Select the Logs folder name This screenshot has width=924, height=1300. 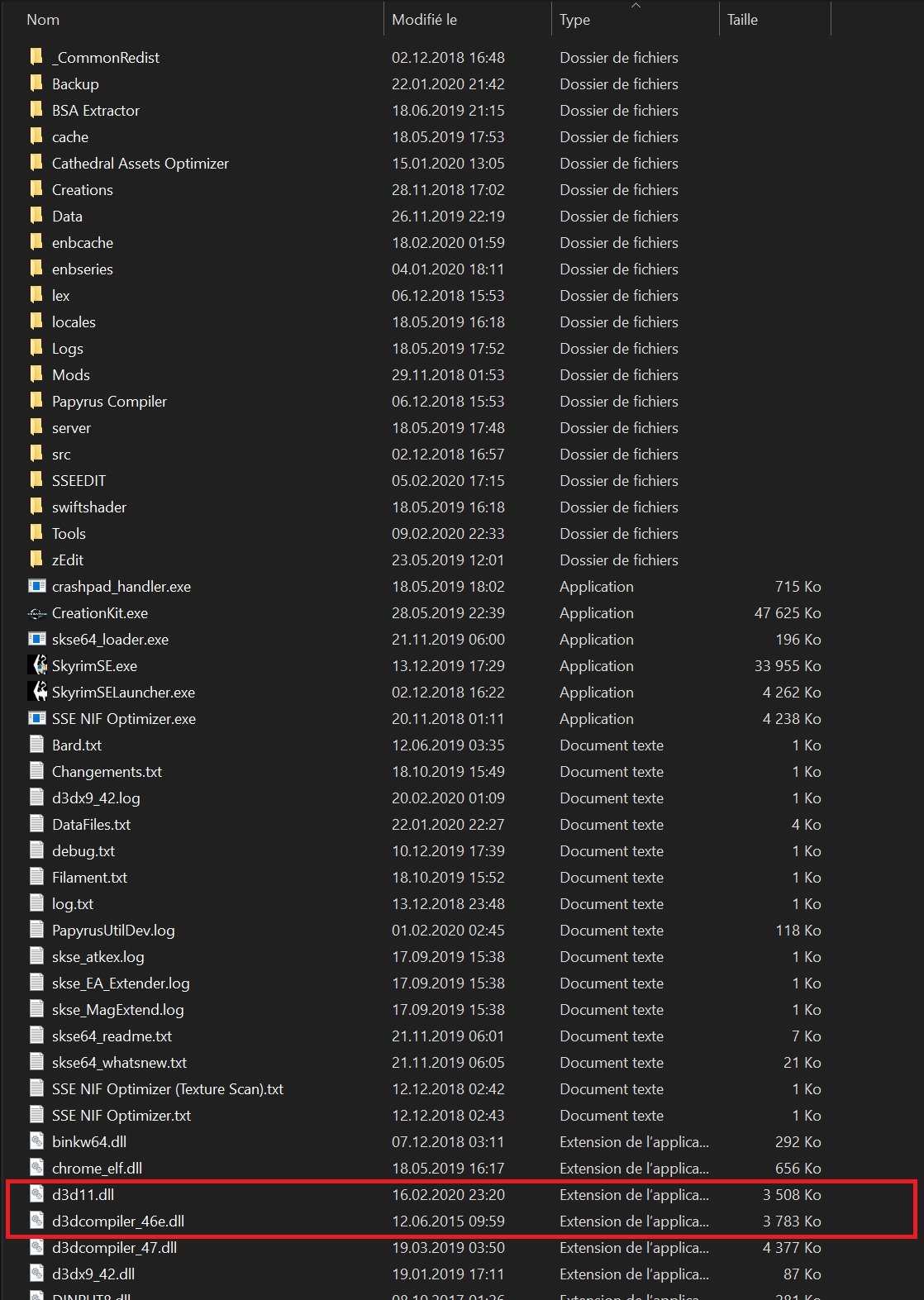pyautogui.click(x=68, y=348)
